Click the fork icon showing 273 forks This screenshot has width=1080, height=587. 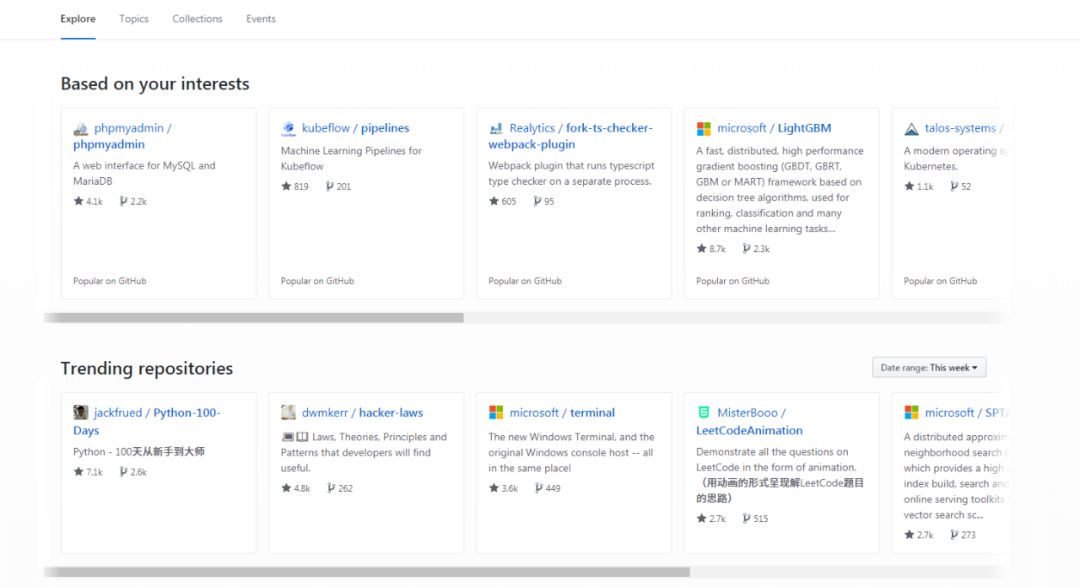[954, 535]
